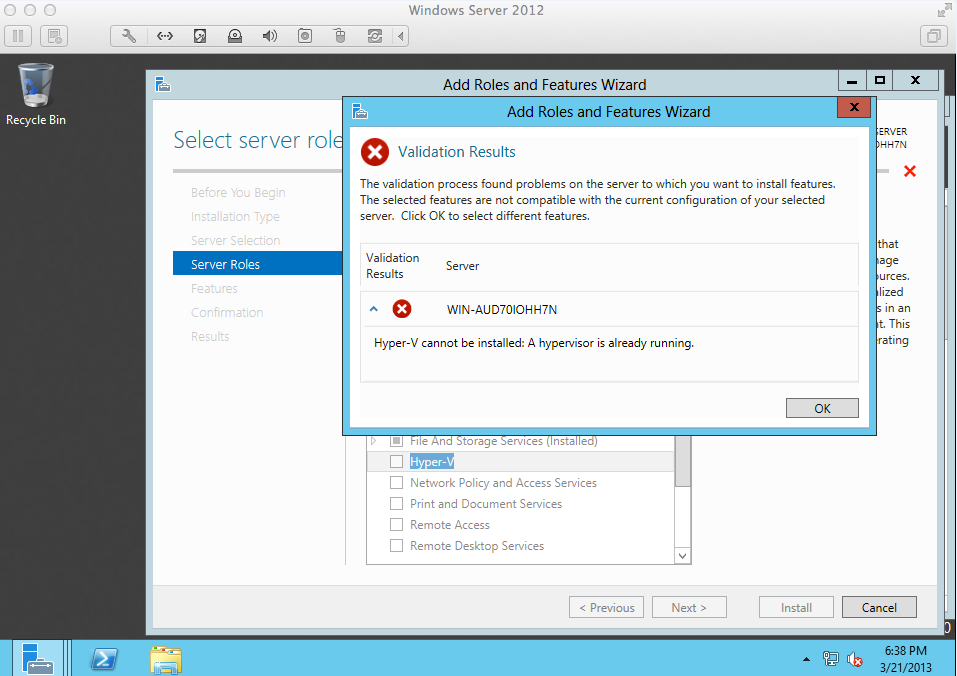
Task: Click the background wizard title icon
Action: (162, 84)
